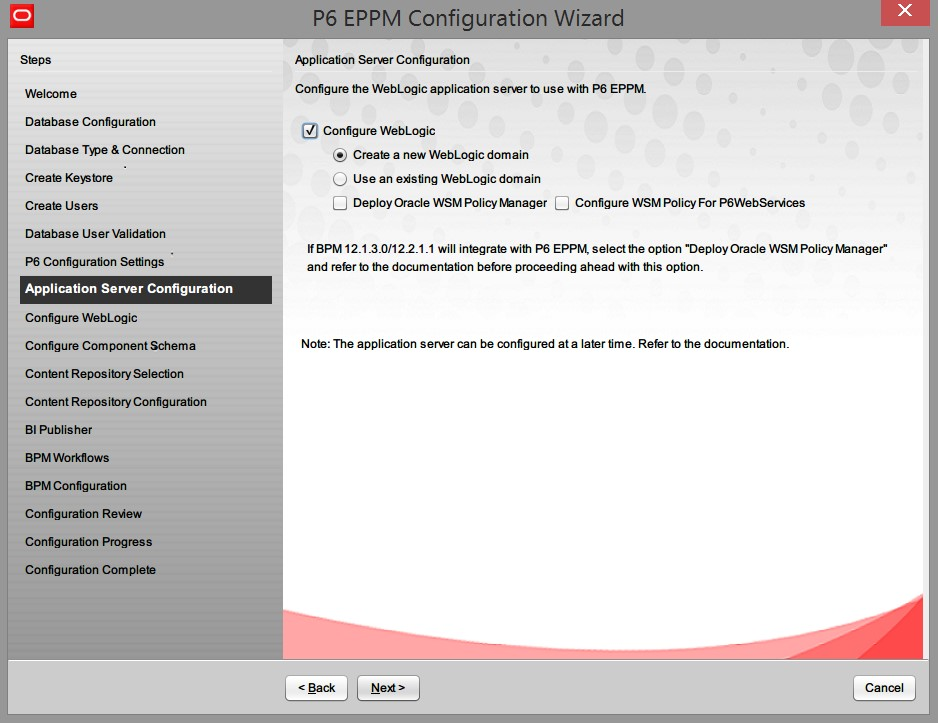Select the Database Configuration step
This screenshot has height=723, width=938.
click(x=90, y=122)
